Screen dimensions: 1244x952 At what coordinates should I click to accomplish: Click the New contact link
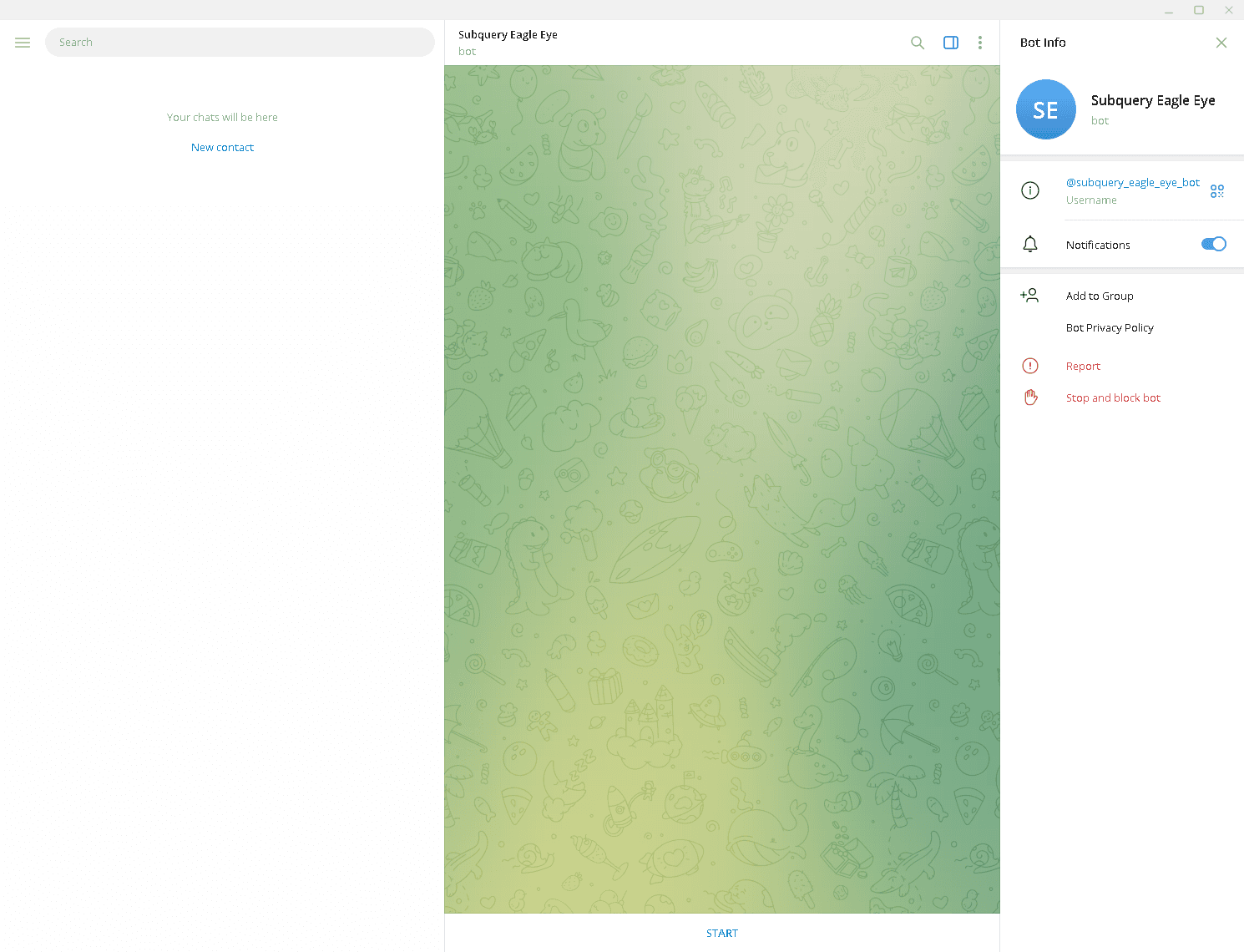(222, 148)
